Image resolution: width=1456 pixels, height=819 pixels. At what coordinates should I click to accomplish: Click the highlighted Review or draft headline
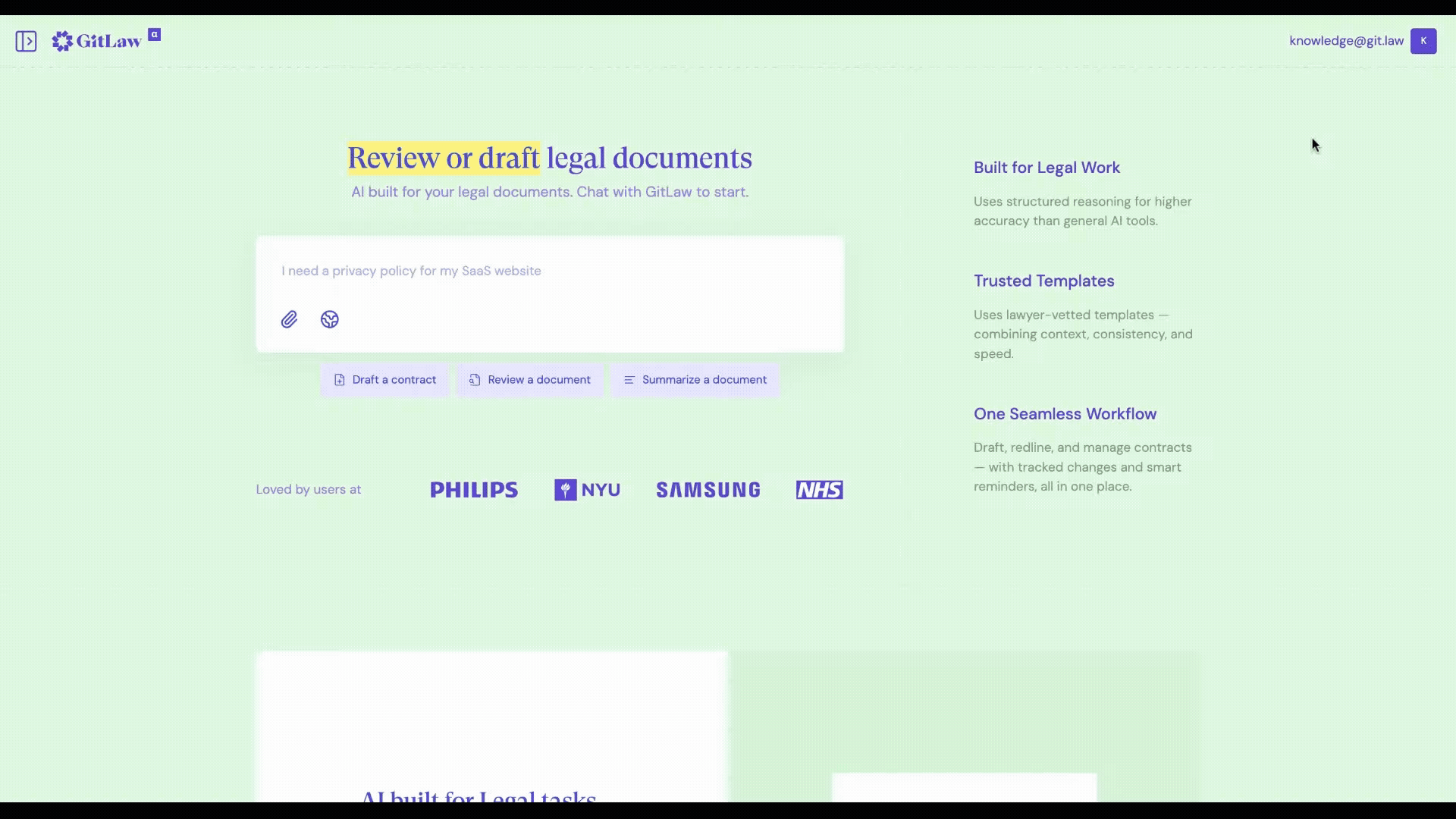click(444, 158)
